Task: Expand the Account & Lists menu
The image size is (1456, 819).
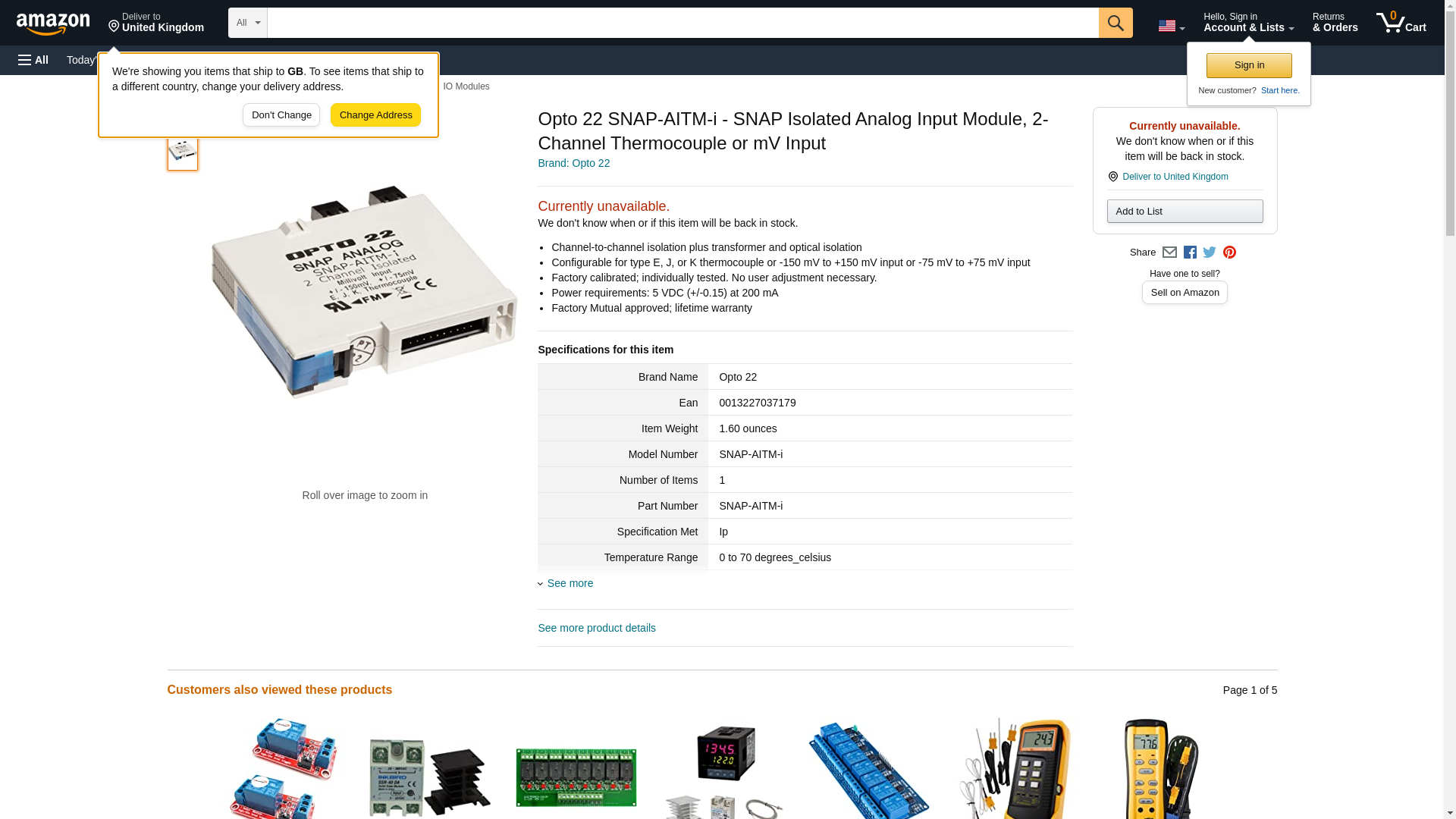Action: click(1248, 23)
